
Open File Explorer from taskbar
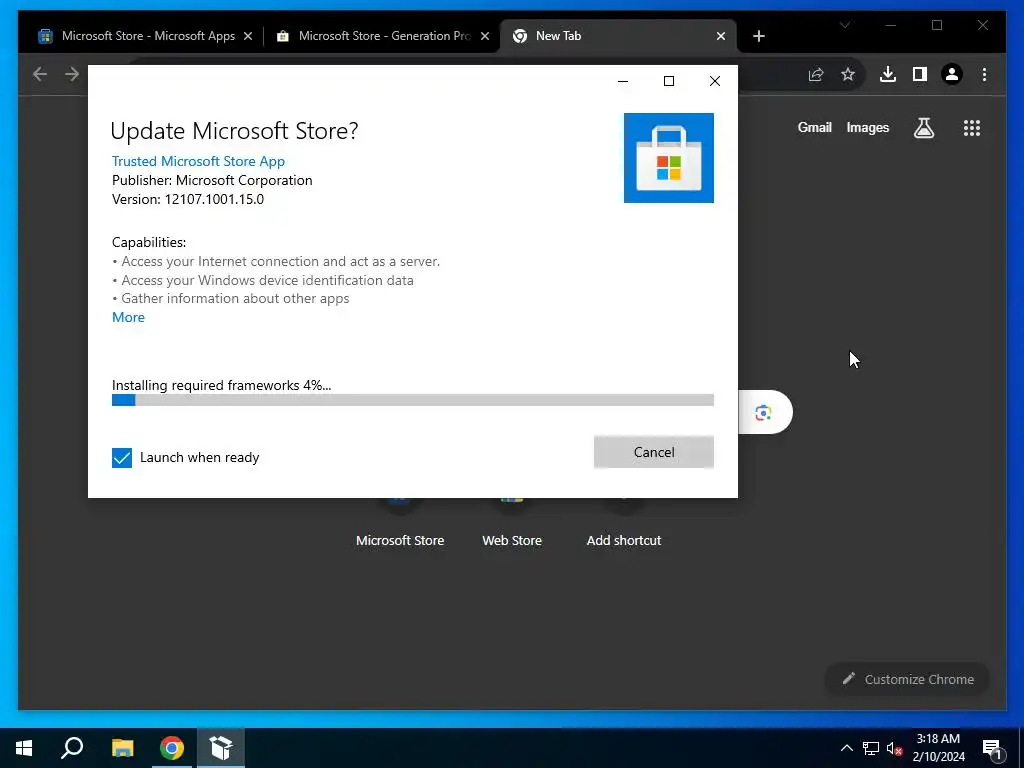coord(122,748)
